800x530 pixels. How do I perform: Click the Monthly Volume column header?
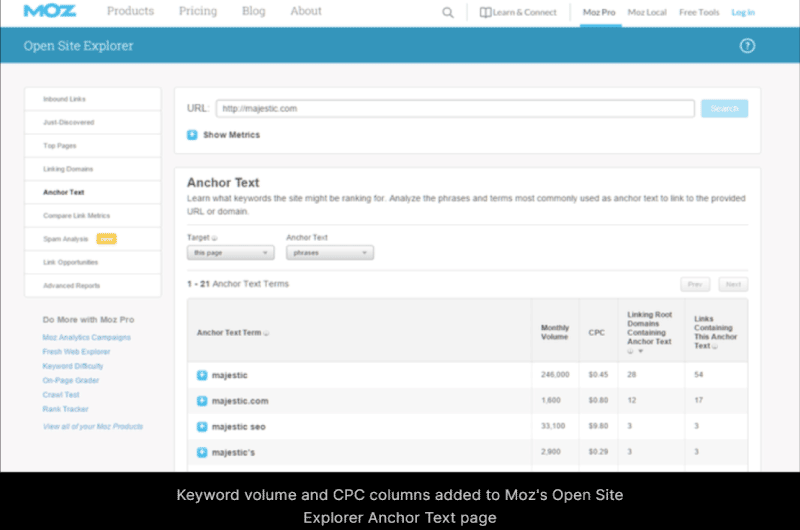click(555, 332)
